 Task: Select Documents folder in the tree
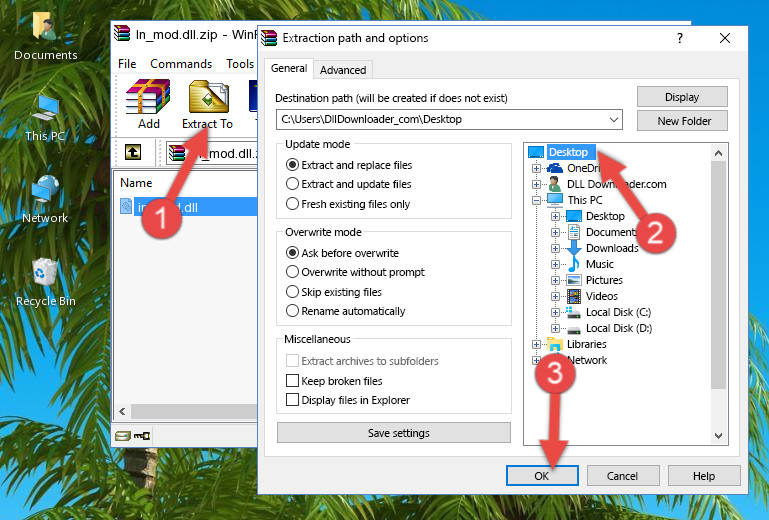[611, 232]
